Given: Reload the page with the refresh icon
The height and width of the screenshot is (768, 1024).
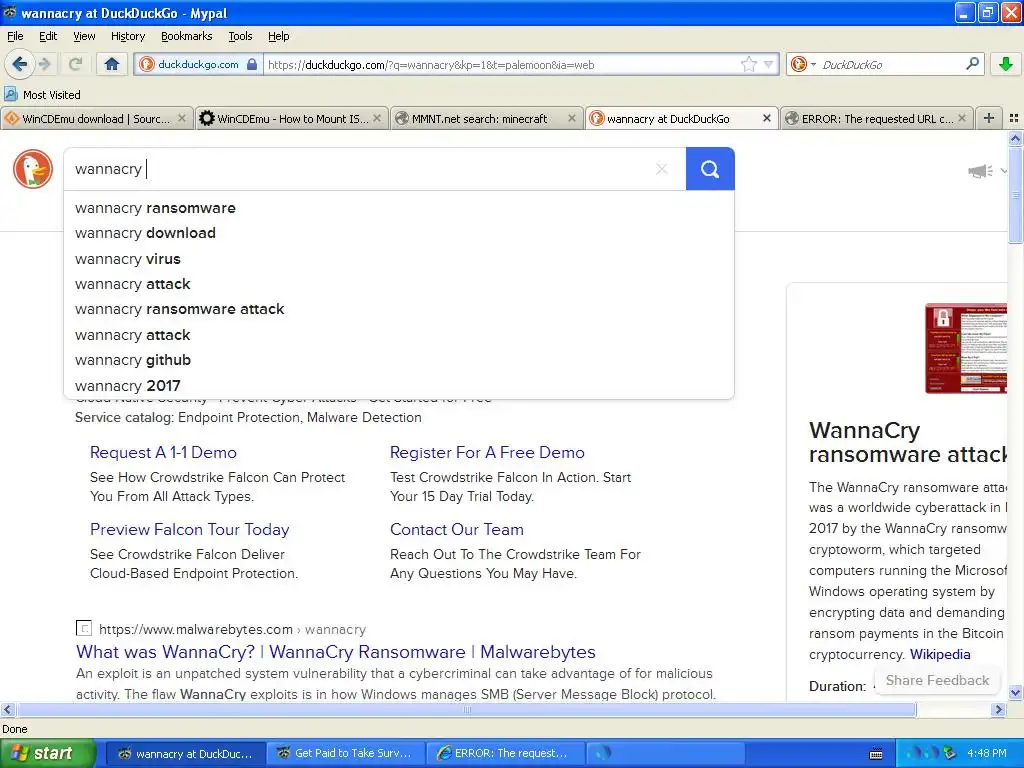Looking at the screenshot, I should (x=75, y=64).
